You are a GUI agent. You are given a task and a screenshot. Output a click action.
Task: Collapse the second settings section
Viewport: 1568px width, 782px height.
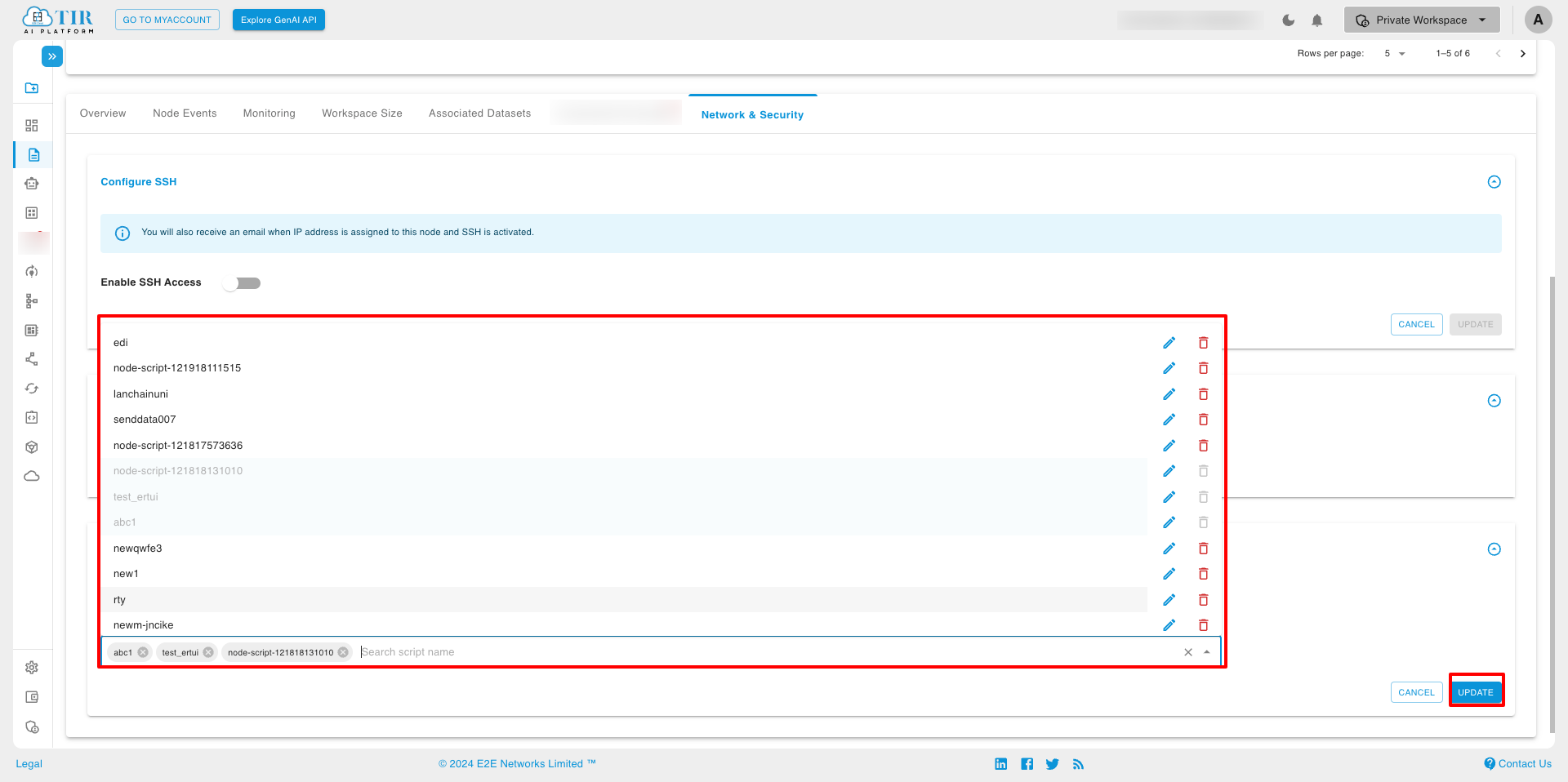(x=1494, y=401)
